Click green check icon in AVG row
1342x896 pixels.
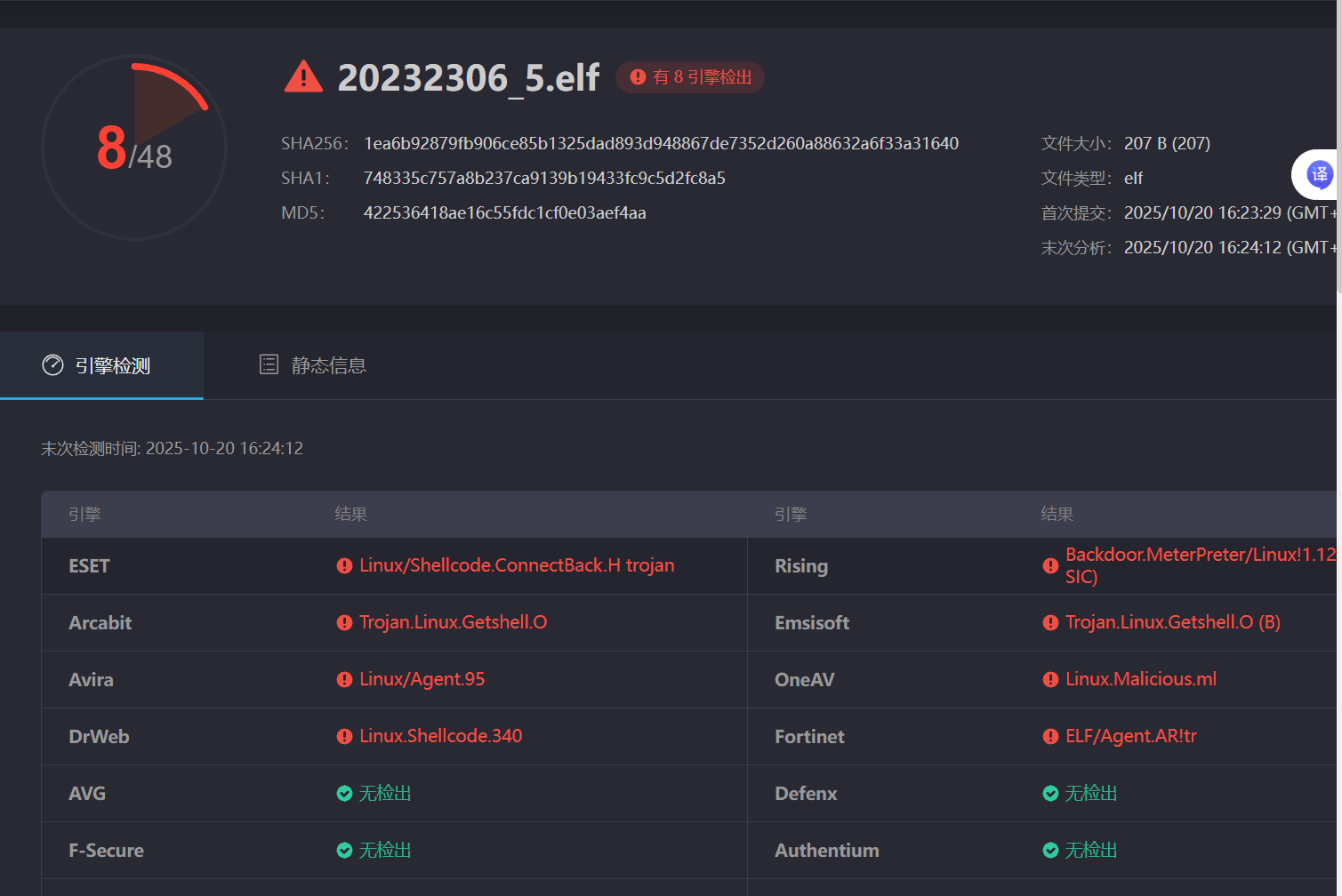pos(344,794)
